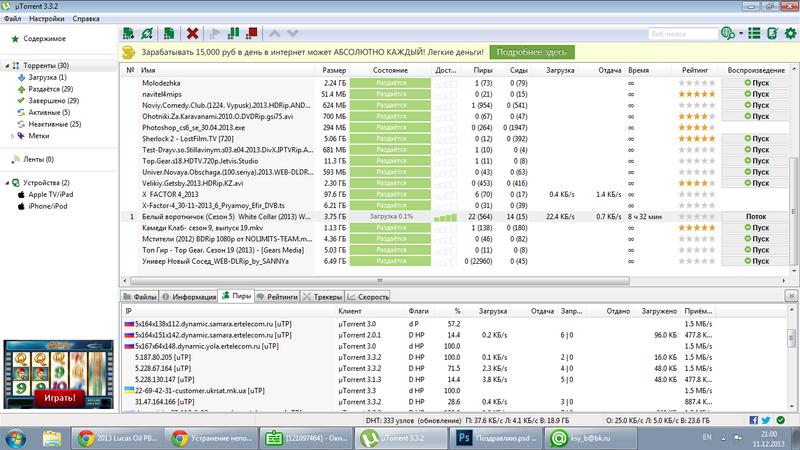
Task: Click Пуск button for Molodezhka torrent
Action: tap(756, 83)
